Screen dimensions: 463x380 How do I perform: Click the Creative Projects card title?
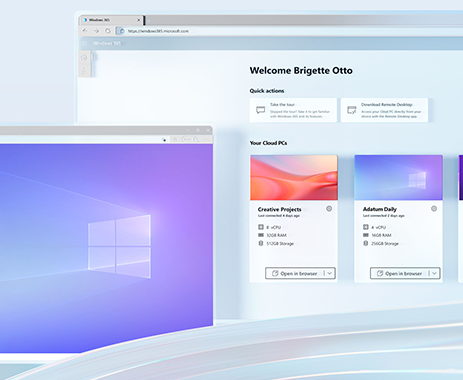[279, 209]
